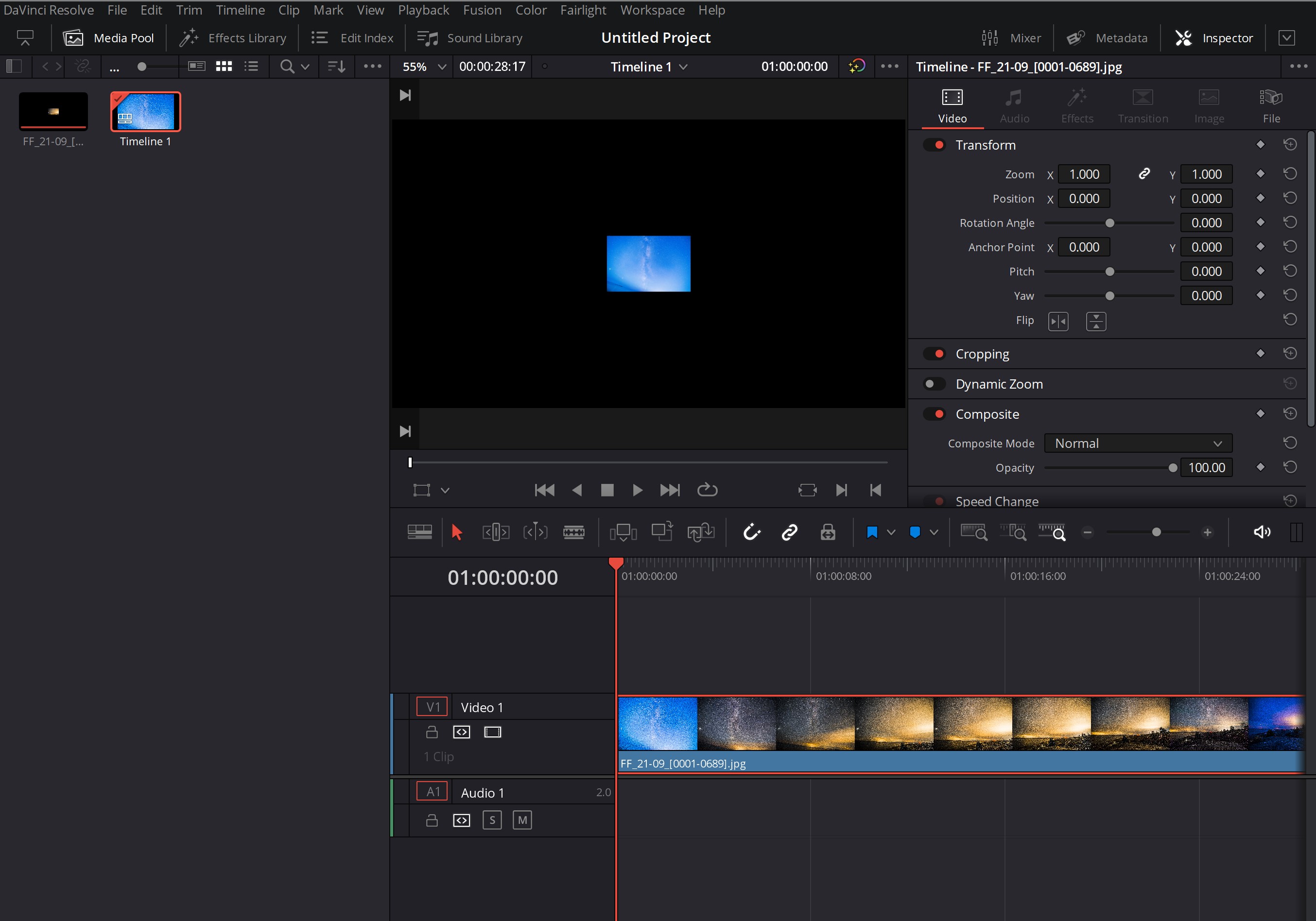
Task: Click the playhead position timecode input
Action: tap(502, 578)
